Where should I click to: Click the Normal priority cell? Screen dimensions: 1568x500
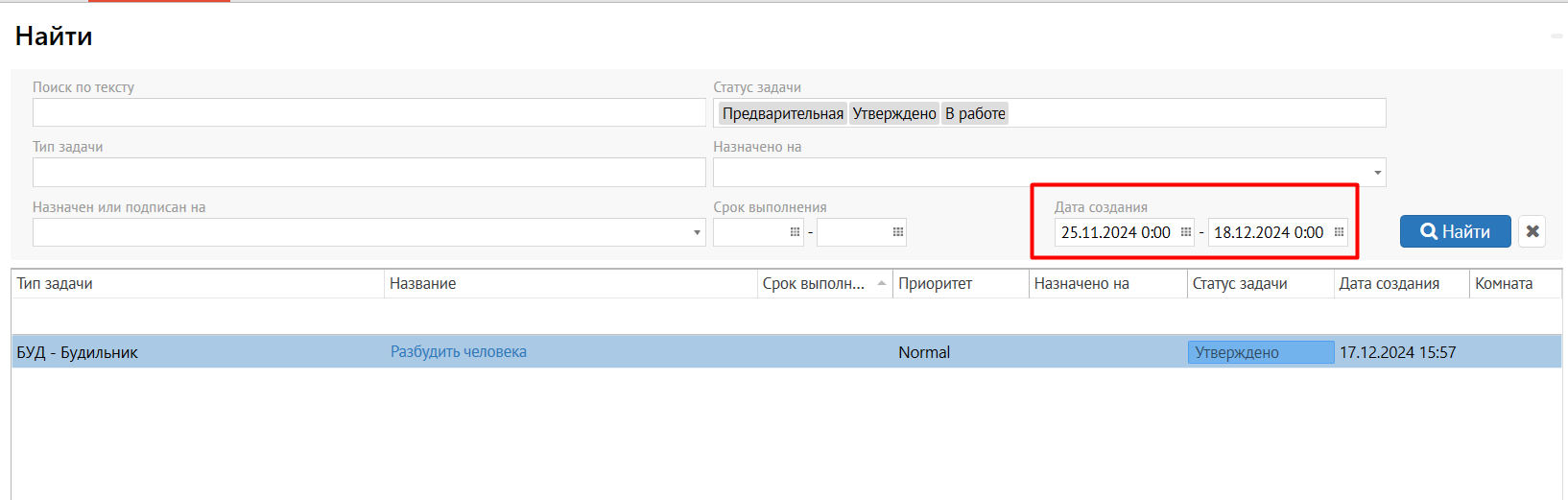[x=961, y=352]
